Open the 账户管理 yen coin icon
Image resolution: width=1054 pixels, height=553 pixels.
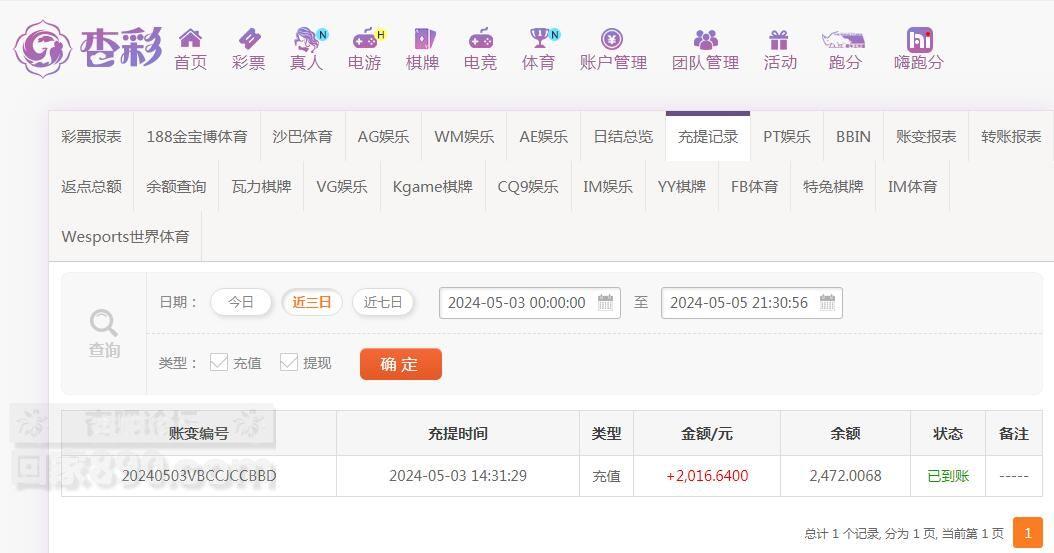click(612, 39)
